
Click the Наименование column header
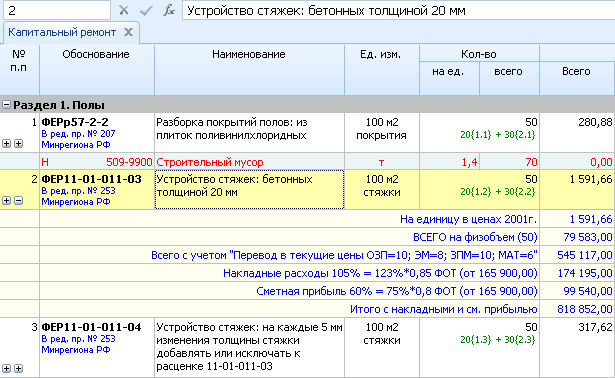[249, 70]
